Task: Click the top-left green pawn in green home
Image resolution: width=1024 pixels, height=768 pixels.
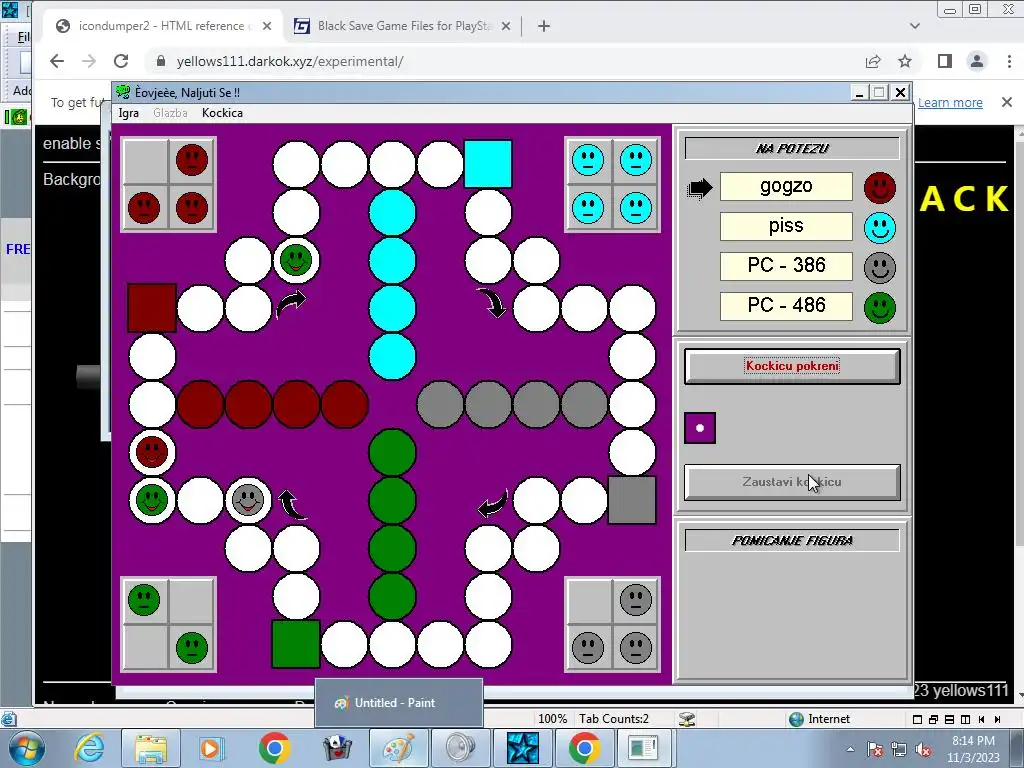Action: [144, 600]
